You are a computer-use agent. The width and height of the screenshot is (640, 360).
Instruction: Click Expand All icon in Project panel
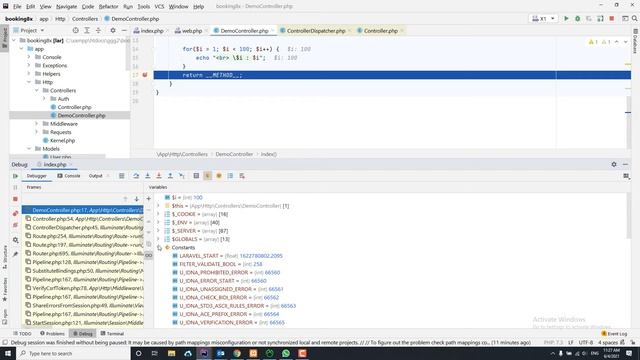click(87, 31)
